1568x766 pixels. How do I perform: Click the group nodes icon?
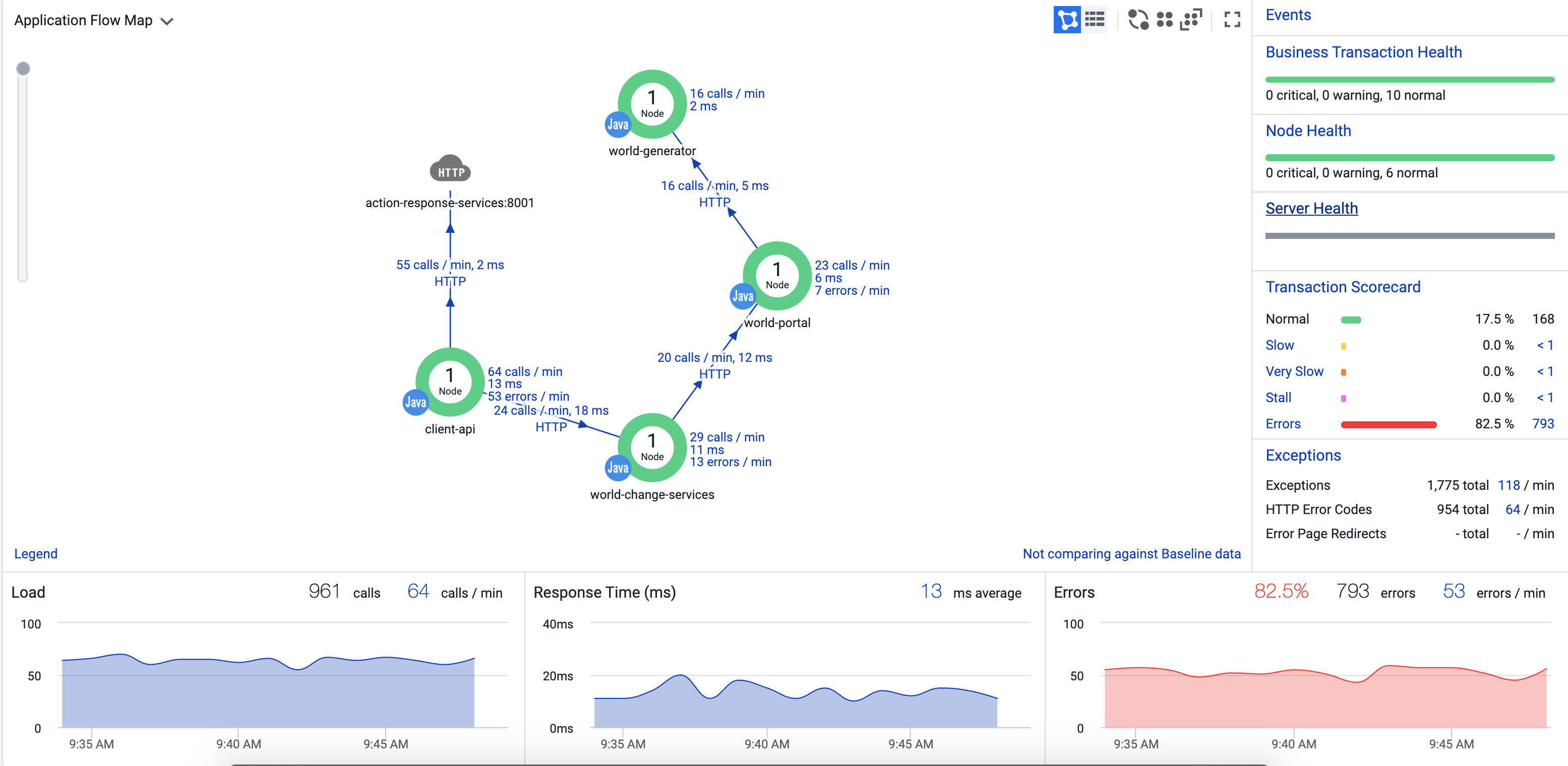click(1166, 20)
